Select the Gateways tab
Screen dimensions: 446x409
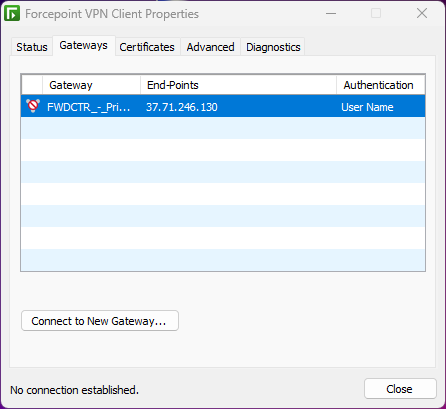pyautogui.click(x=84, y=45)
